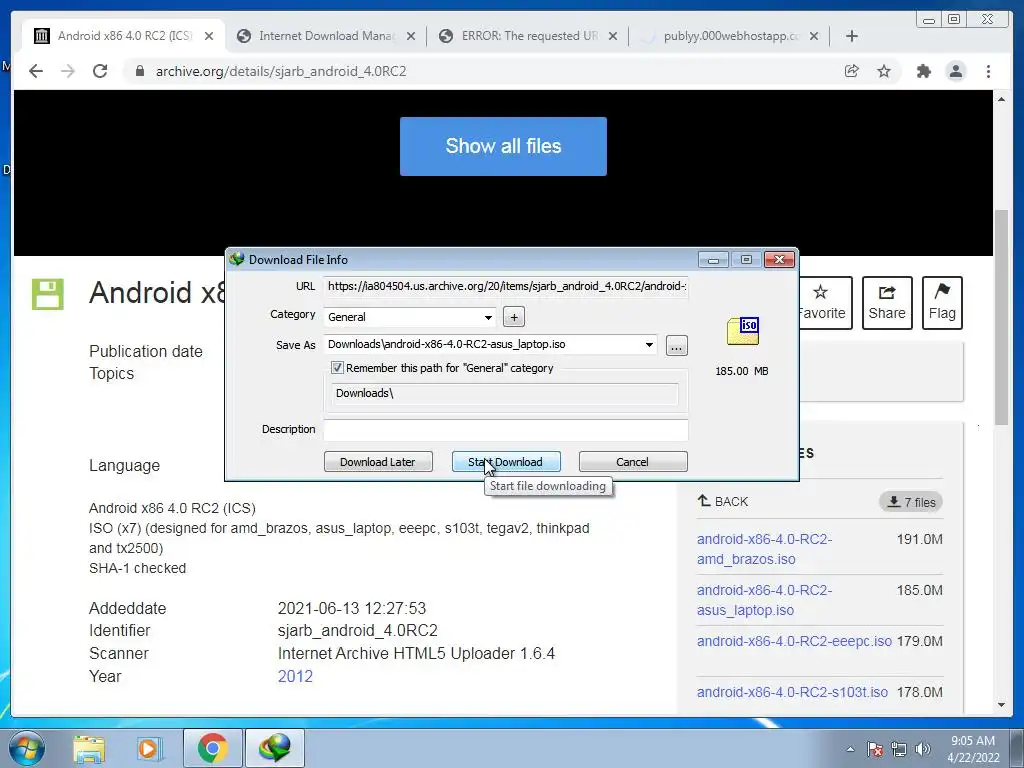Image resolution: width=1024 pixels, height=768 pixels.
Task: Click the taskbar clock 9:05 AM
Action: pyautogui.click(x=973, y=741)
